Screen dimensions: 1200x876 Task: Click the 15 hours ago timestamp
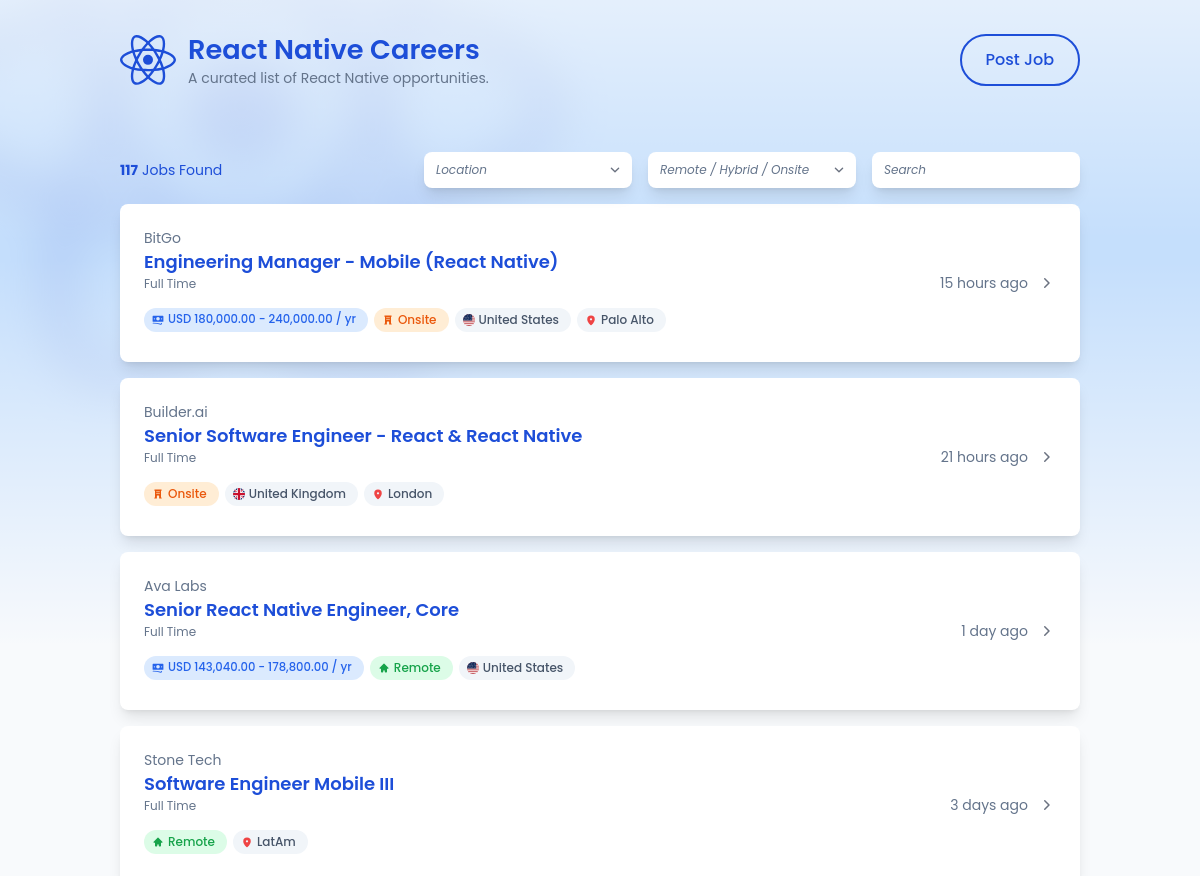[984, 283]
